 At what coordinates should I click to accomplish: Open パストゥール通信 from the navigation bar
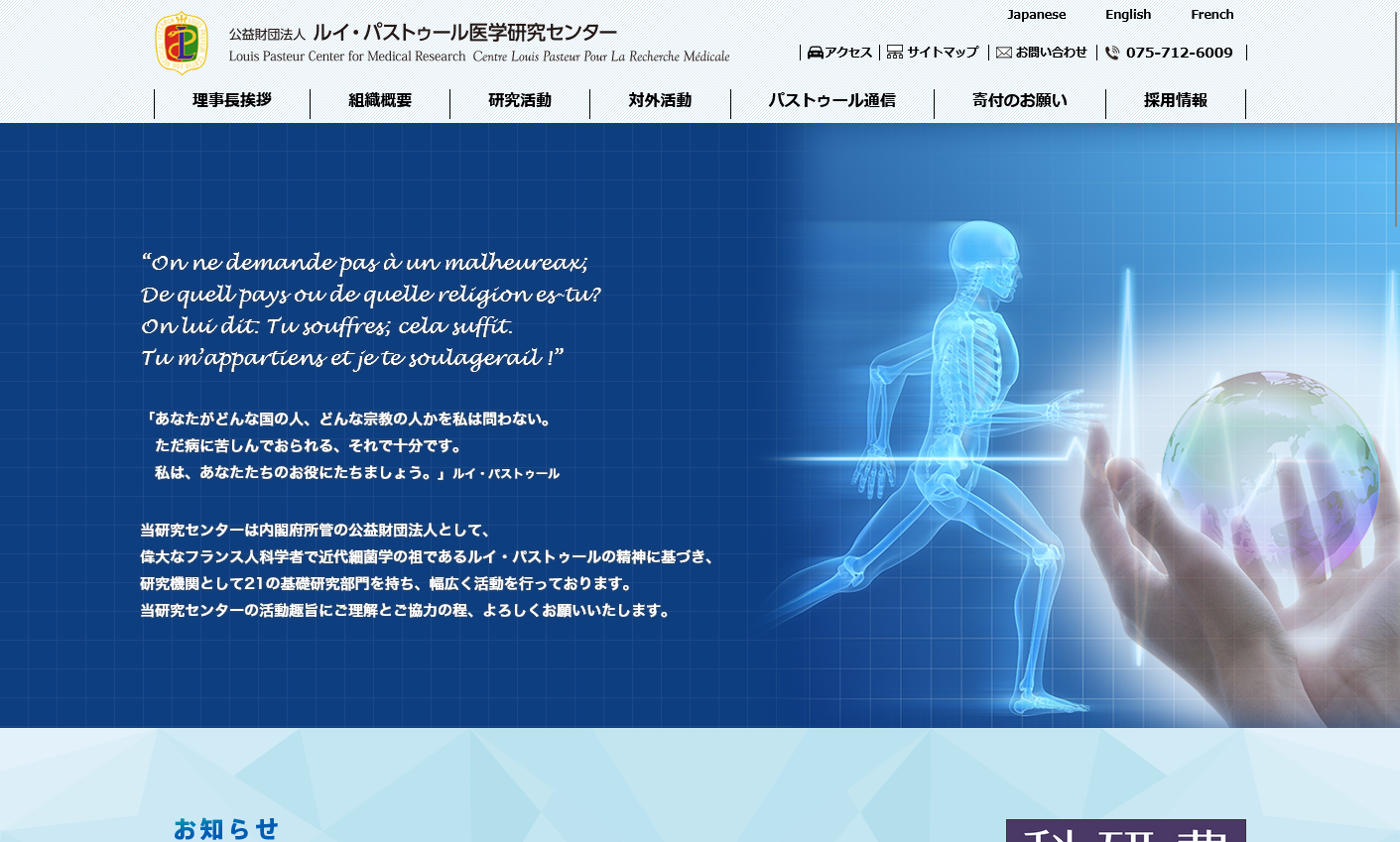(x=831, y=101)
